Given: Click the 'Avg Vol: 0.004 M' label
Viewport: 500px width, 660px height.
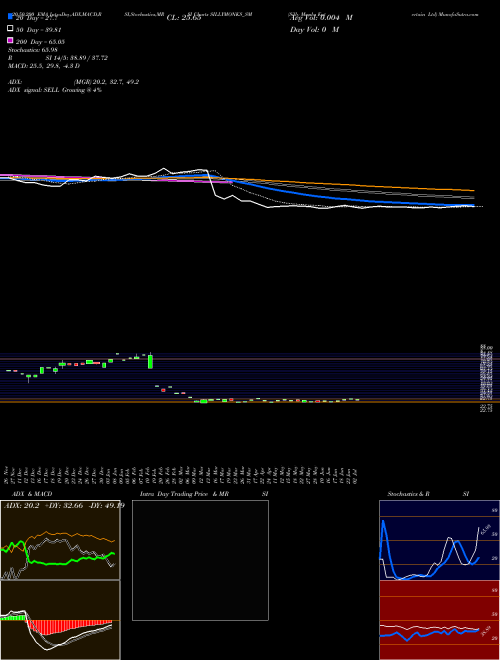Looking at the screenshot, I should point(320,18).
